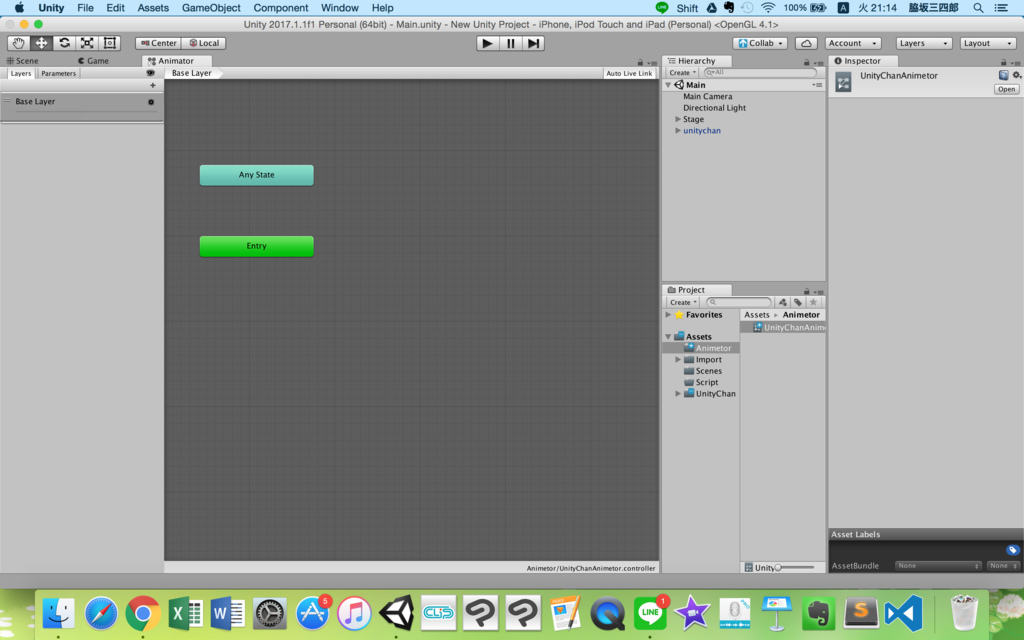Open the asset labels tag icon
Screen dimensions: 1024x640
click(x=1012, y=550)
